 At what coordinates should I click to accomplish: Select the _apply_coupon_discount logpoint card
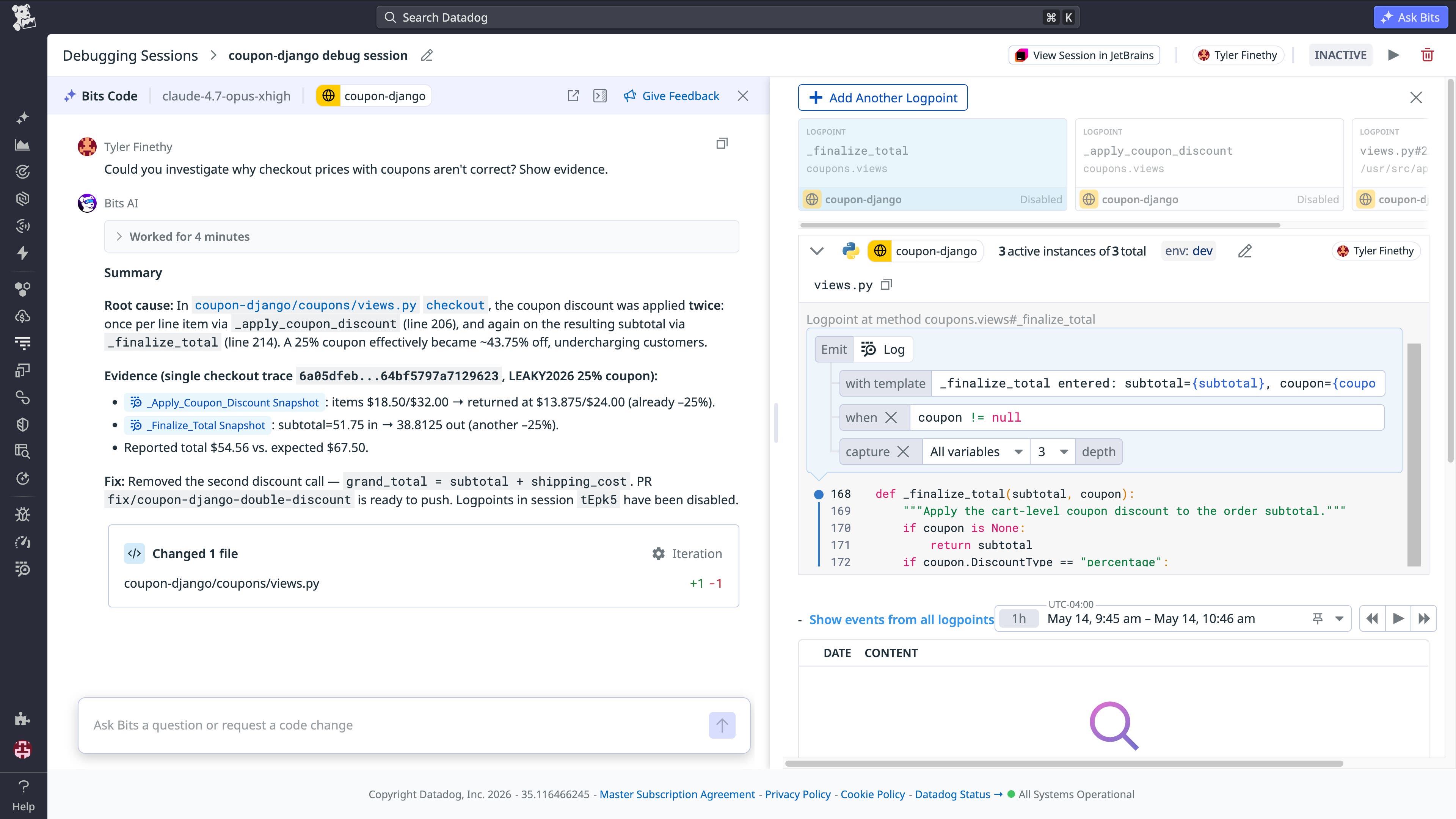coord(1209,165)
